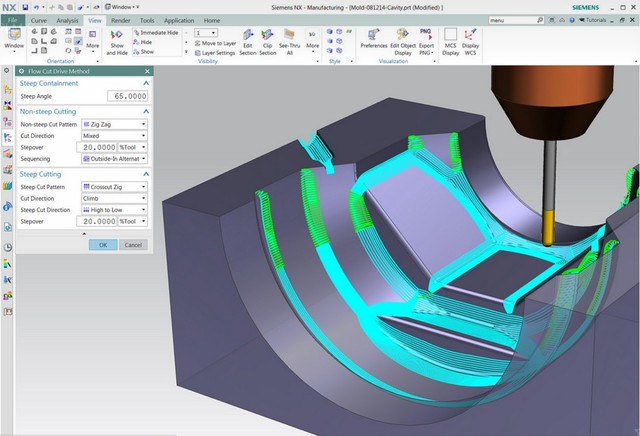Click the blue Help icon

pyautogui.click(x=572, y=20)
